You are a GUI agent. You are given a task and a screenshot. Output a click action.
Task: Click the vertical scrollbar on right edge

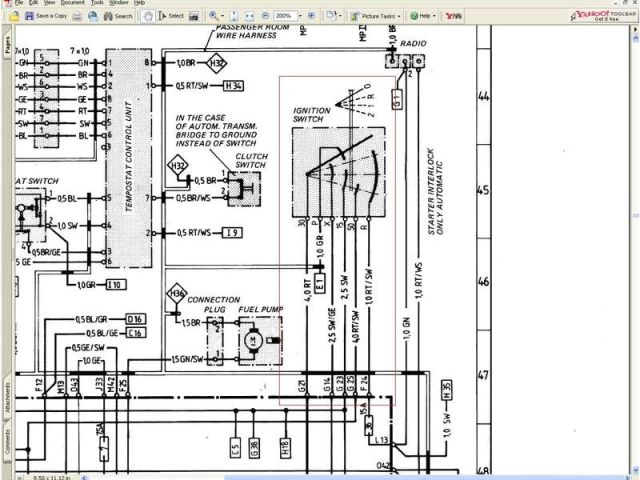[x=634, y=250]
